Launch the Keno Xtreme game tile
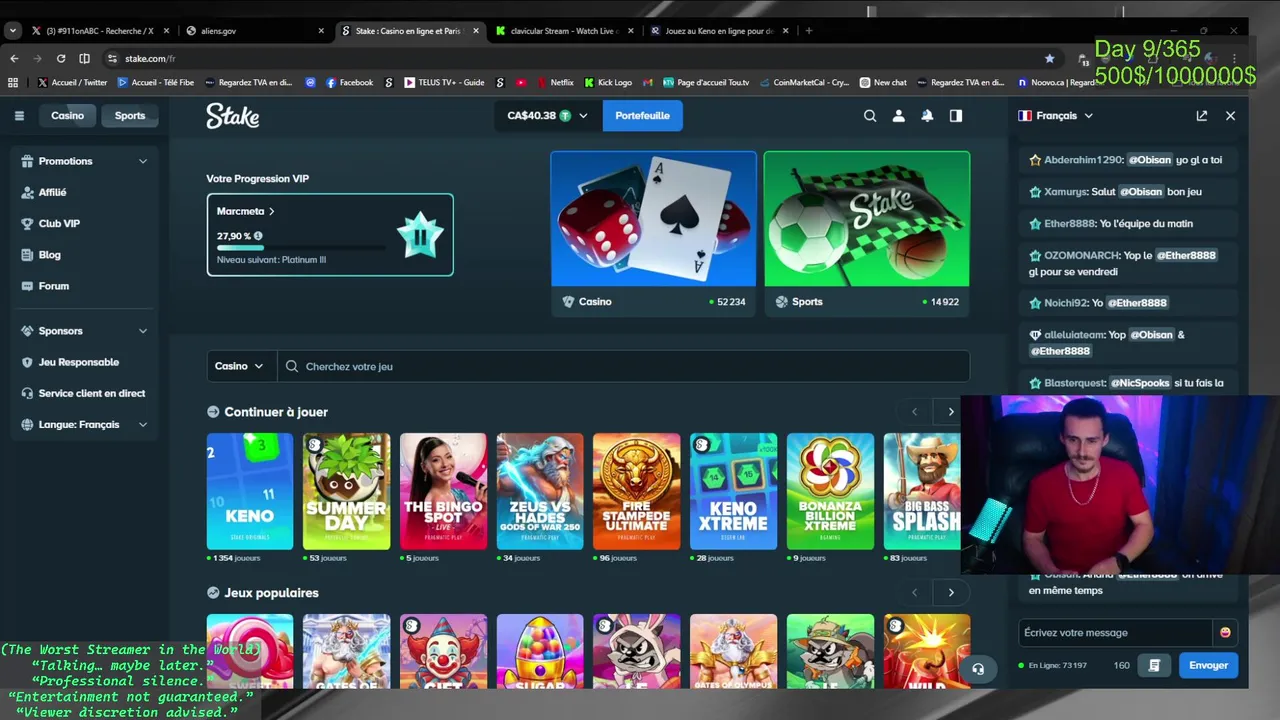 tap(733, 491)
